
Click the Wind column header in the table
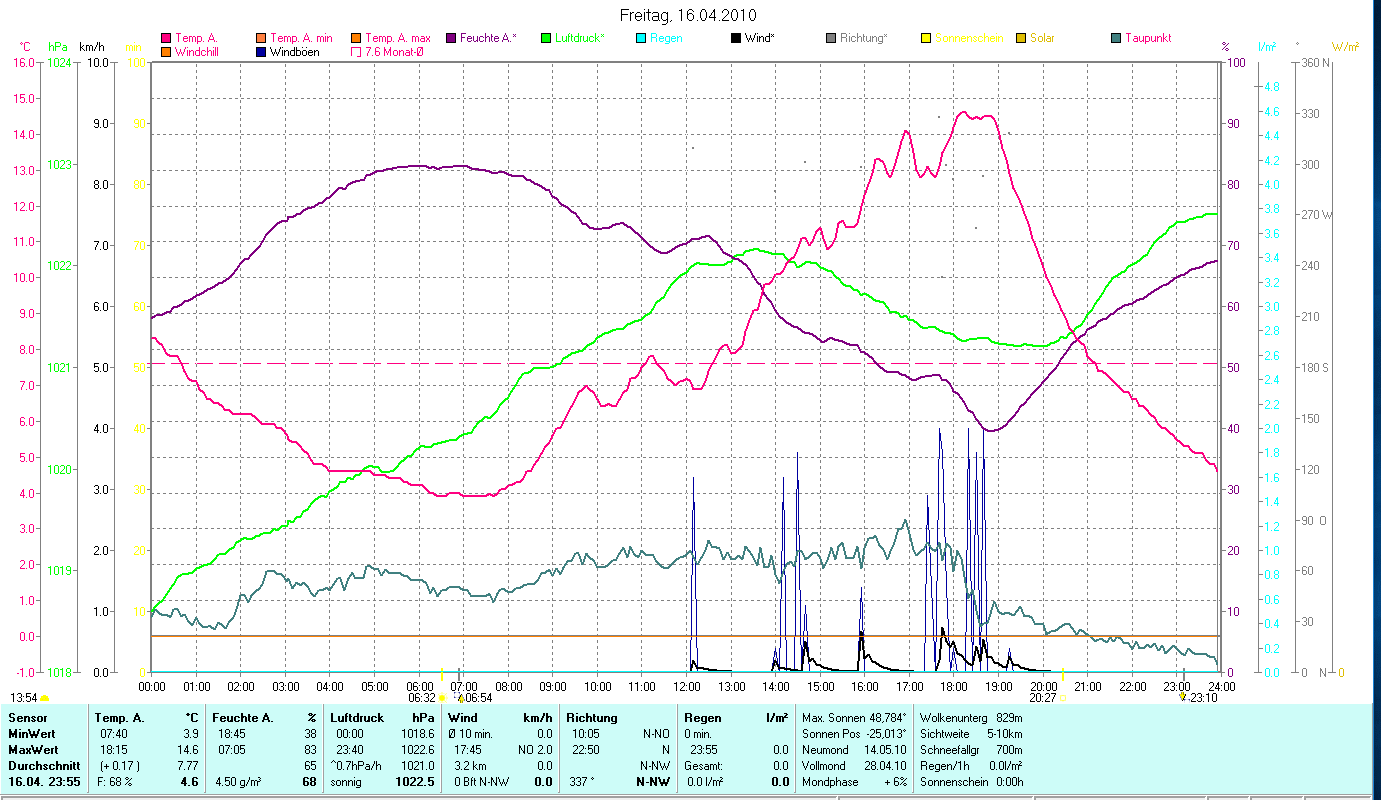point(462,718)
